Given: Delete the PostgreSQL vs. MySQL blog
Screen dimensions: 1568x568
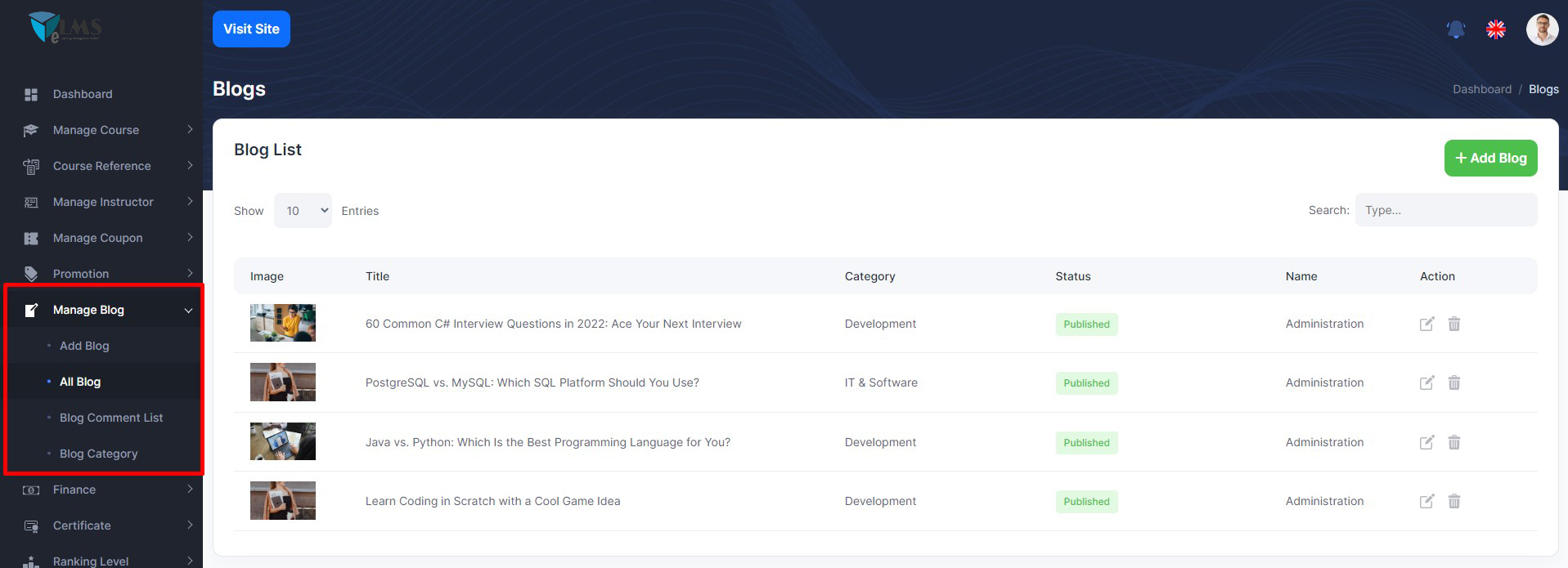Looking at the screenshot, I should [x=1454, y=382].
